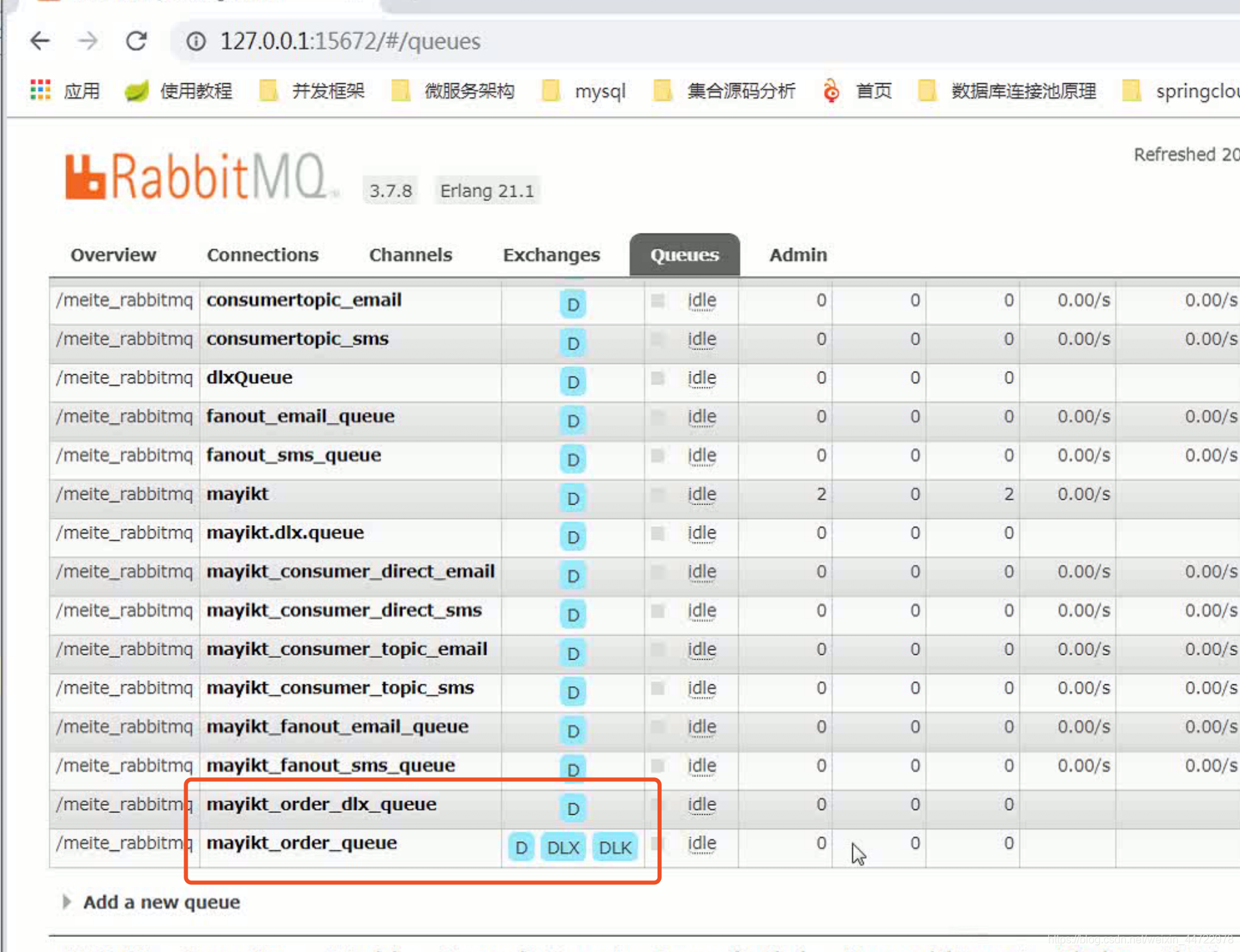Viewport: 1240px width, 952px height.
Task: Switch to the Admin tab
Action: 798,255
